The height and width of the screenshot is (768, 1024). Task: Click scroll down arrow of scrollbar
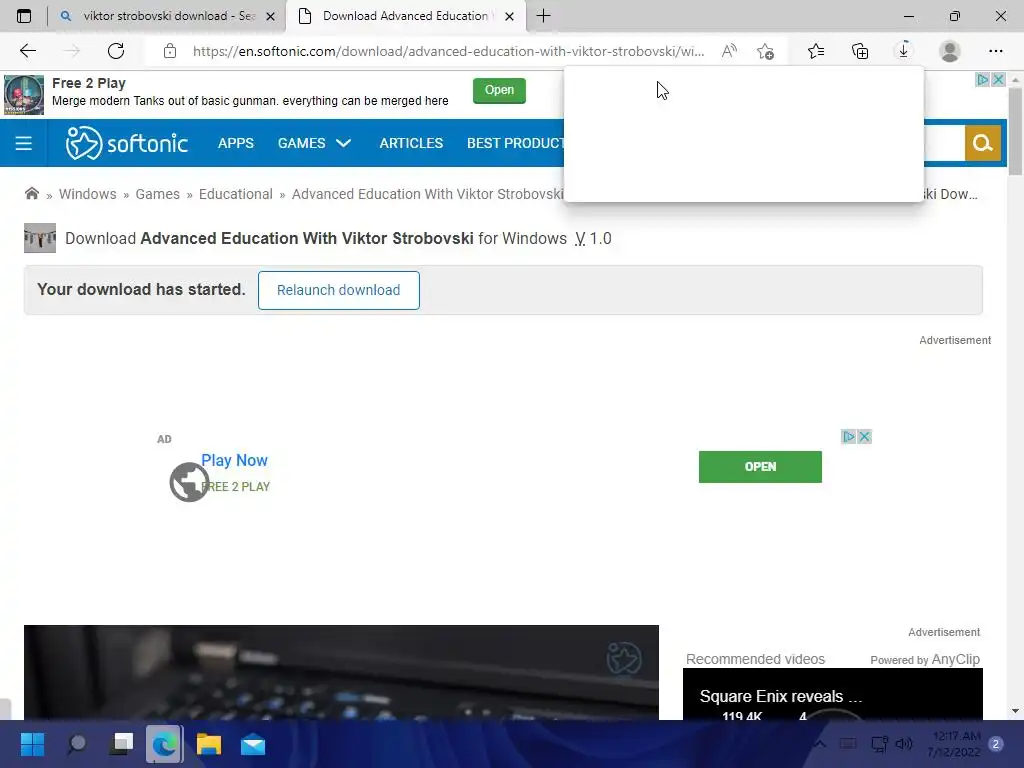coord(1015,711)
